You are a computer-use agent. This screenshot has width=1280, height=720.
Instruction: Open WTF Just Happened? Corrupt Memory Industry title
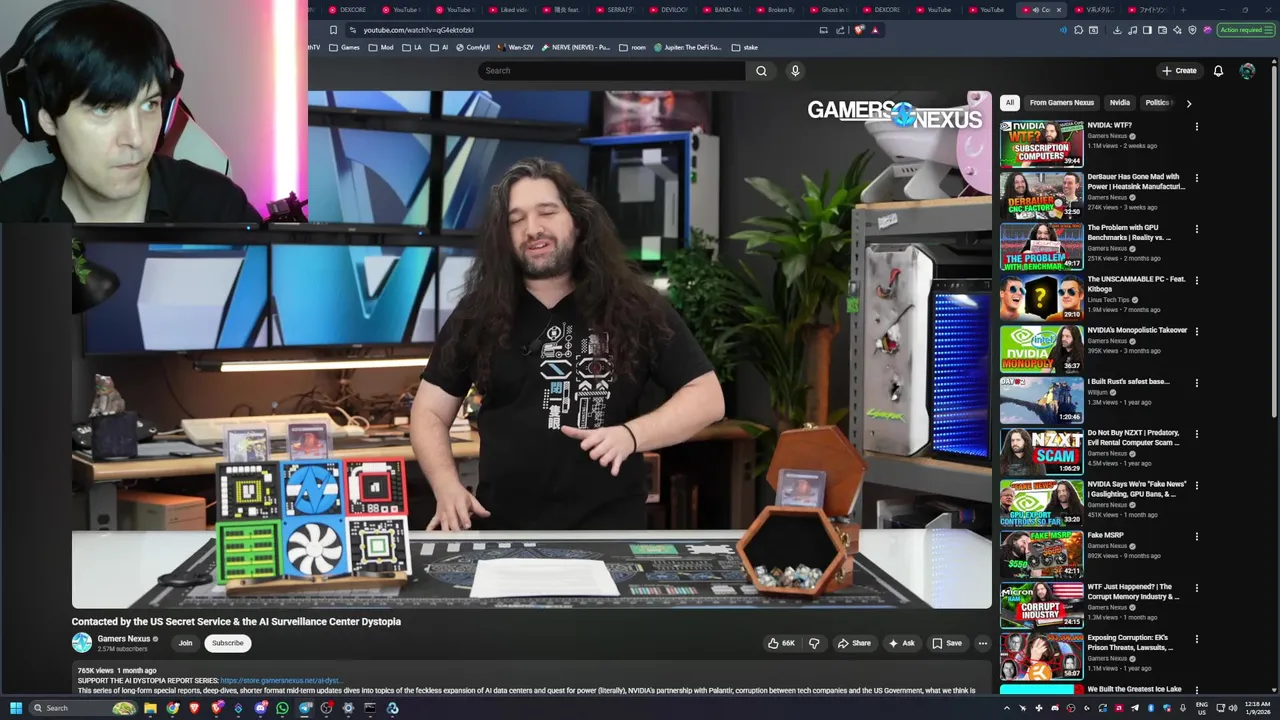(1134, 592)
